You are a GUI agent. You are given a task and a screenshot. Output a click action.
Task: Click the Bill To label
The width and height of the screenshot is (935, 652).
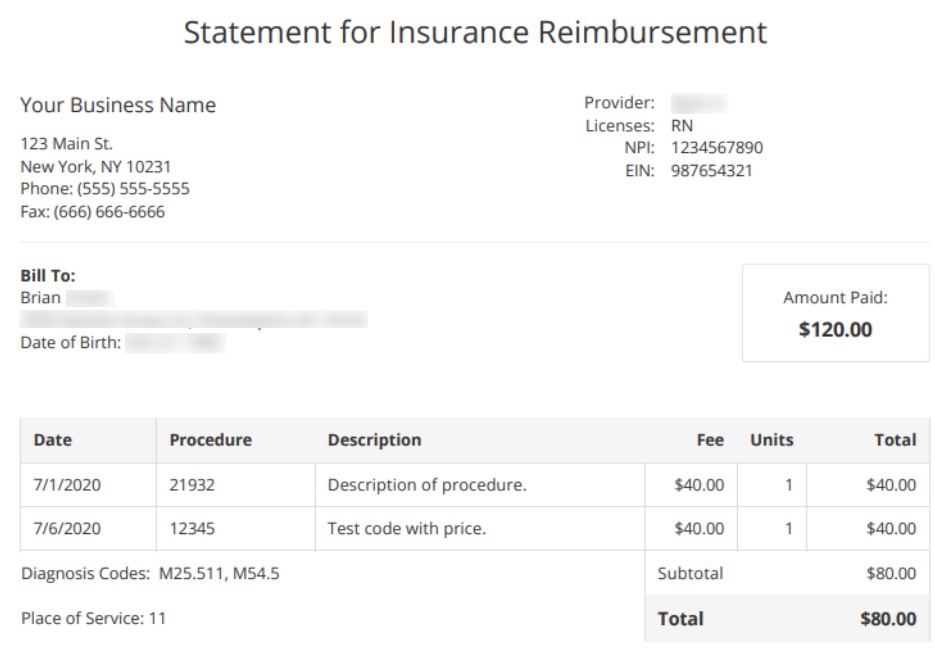(47, 276)
